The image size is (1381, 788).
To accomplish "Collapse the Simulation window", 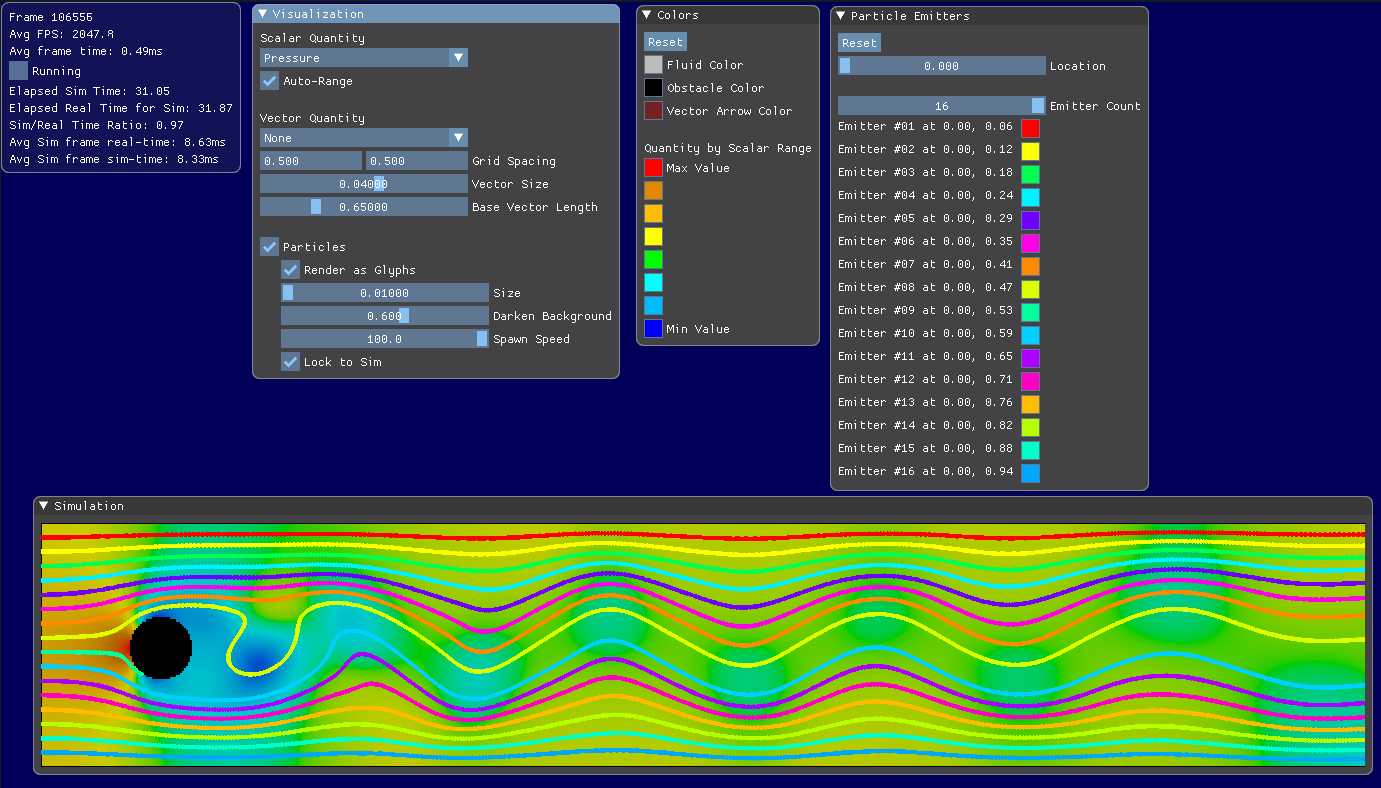I will pyautogui.click(x=44, y=506).
